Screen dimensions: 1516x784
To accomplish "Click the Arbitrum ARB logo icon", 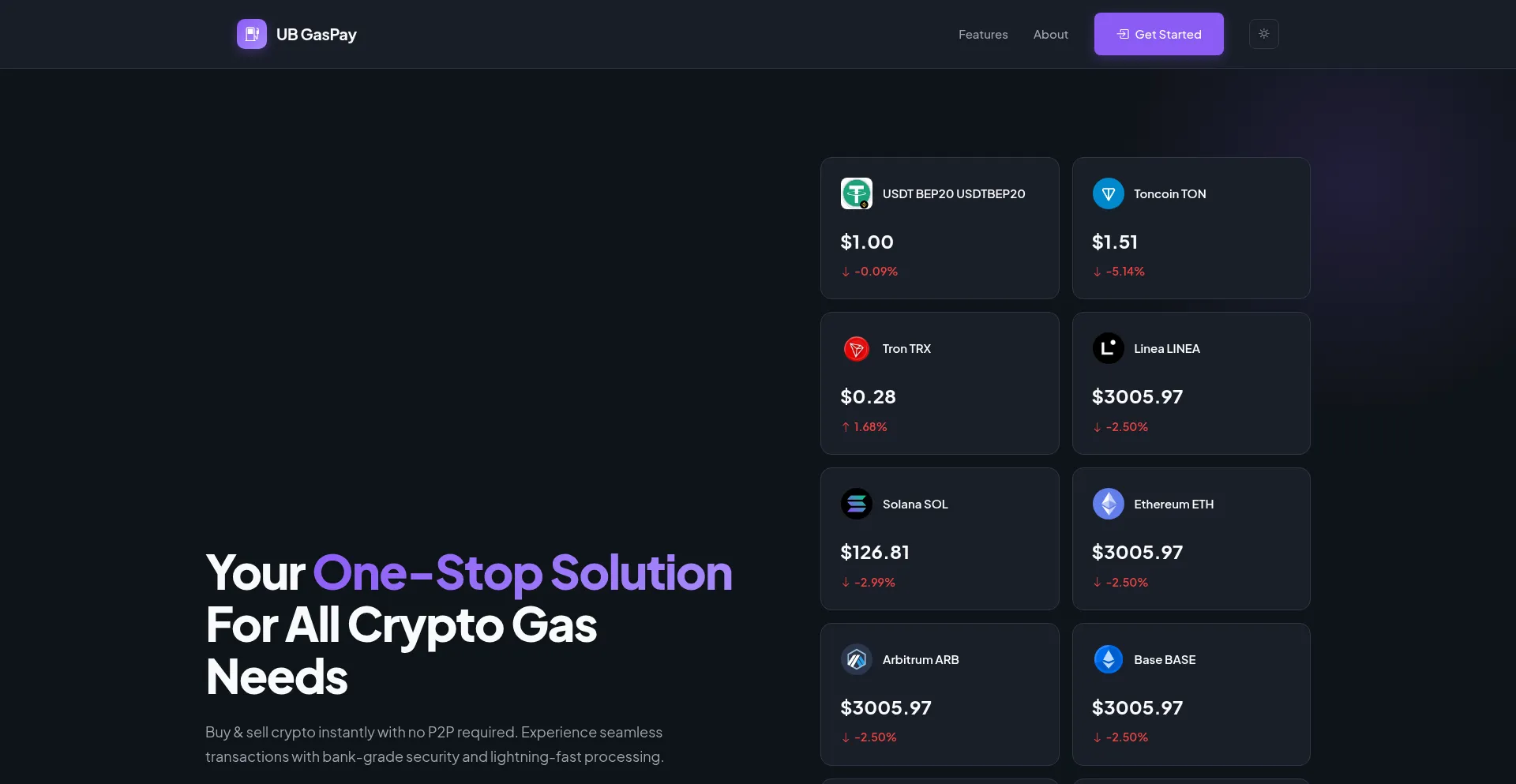I will pos(856,659).
